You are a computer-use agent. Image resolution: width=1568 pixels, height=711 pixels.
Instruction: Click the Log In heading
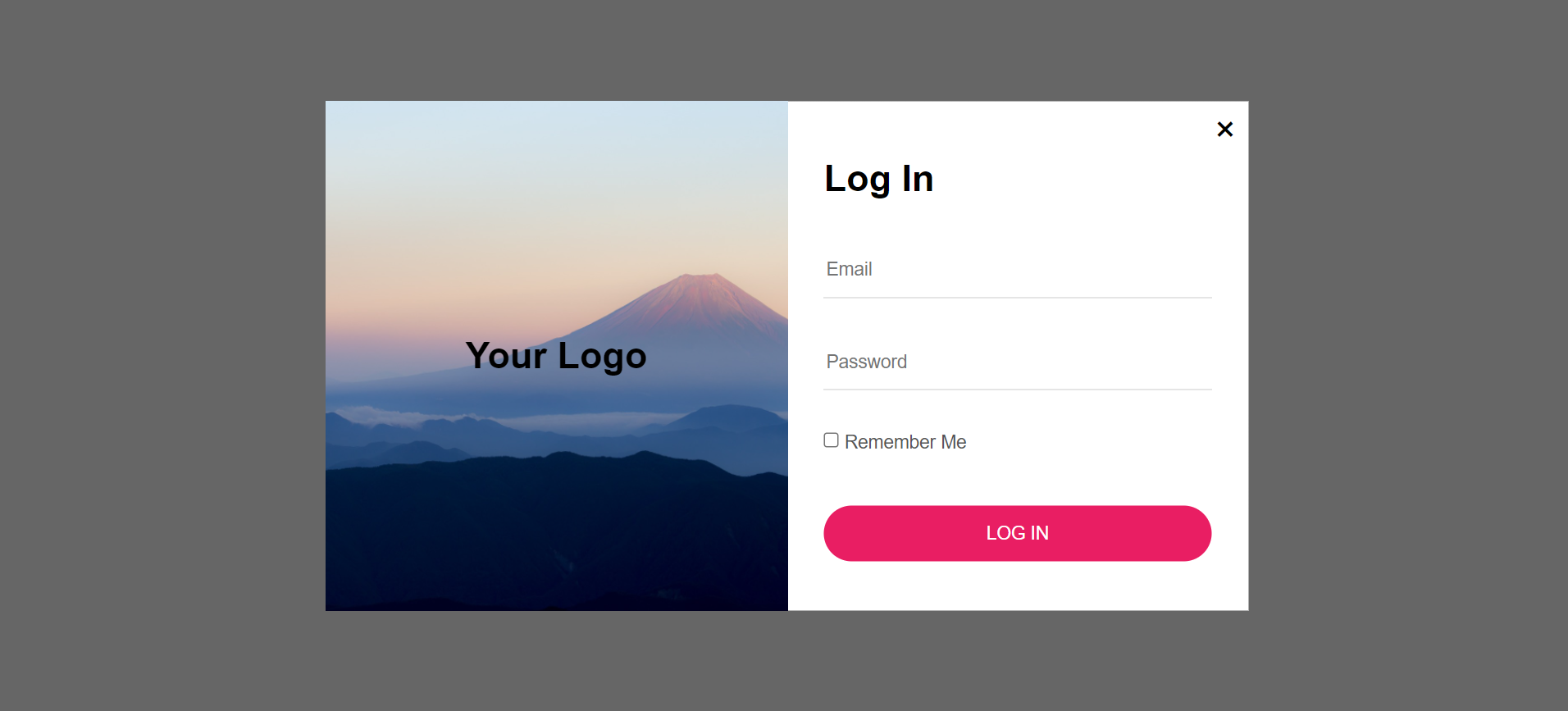pyautogui.click(x=878, y=179)
